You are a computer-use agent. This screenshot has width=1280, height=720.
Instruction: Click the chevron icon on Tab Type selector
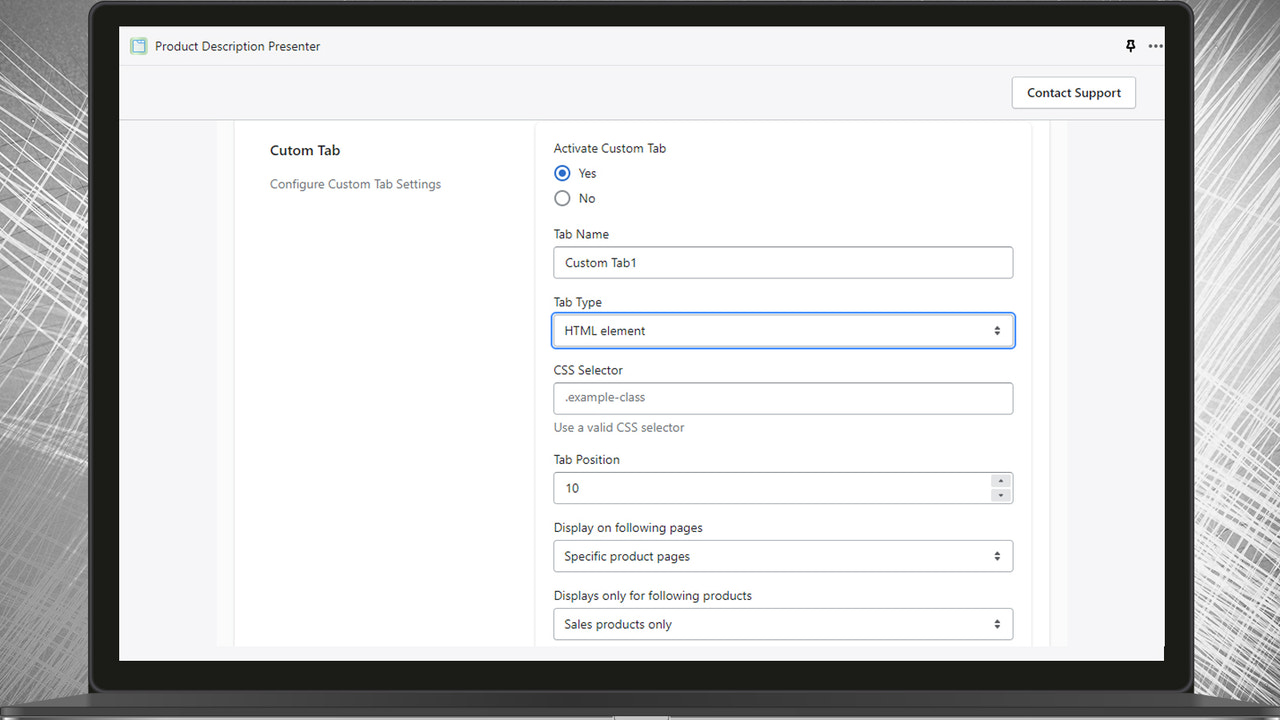997,330
